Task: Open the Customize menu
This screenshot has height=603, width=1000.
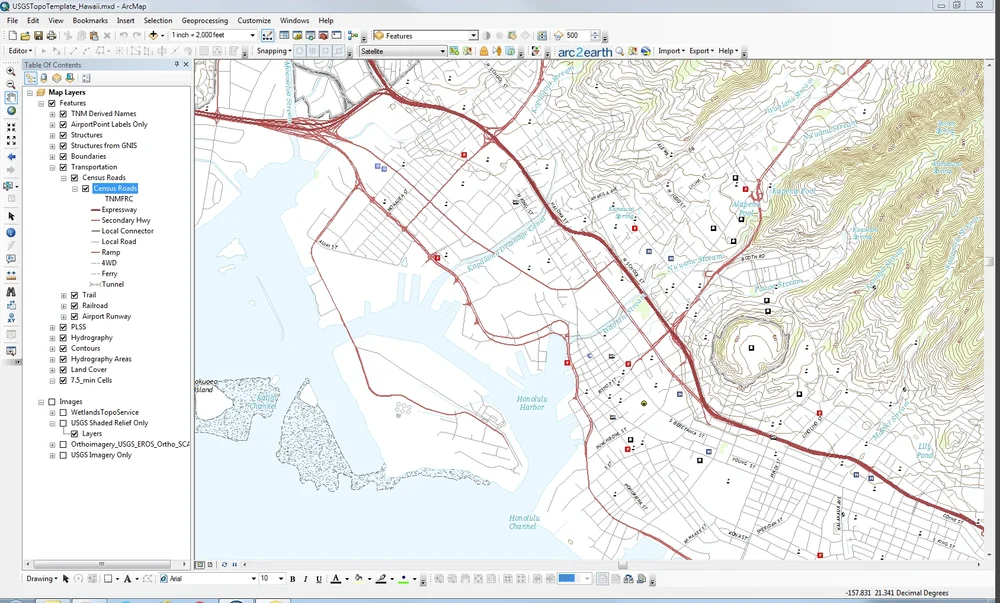Action: tap(254, 19)
